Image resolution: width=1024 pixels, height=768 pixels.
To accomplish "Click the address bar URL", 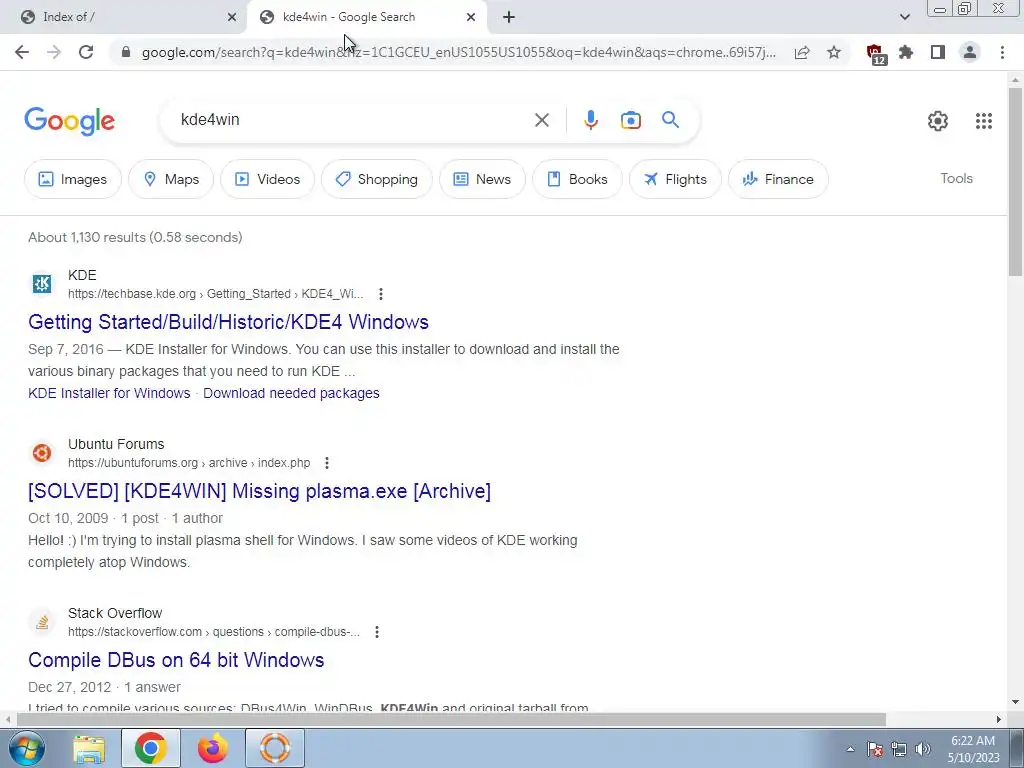I will click(x=458, y=52).
